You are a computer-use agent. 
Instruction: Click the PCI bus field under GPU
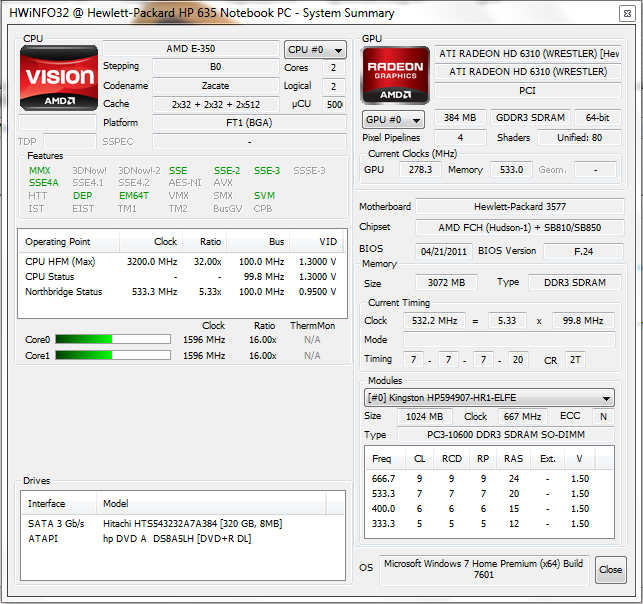[528, 91]
